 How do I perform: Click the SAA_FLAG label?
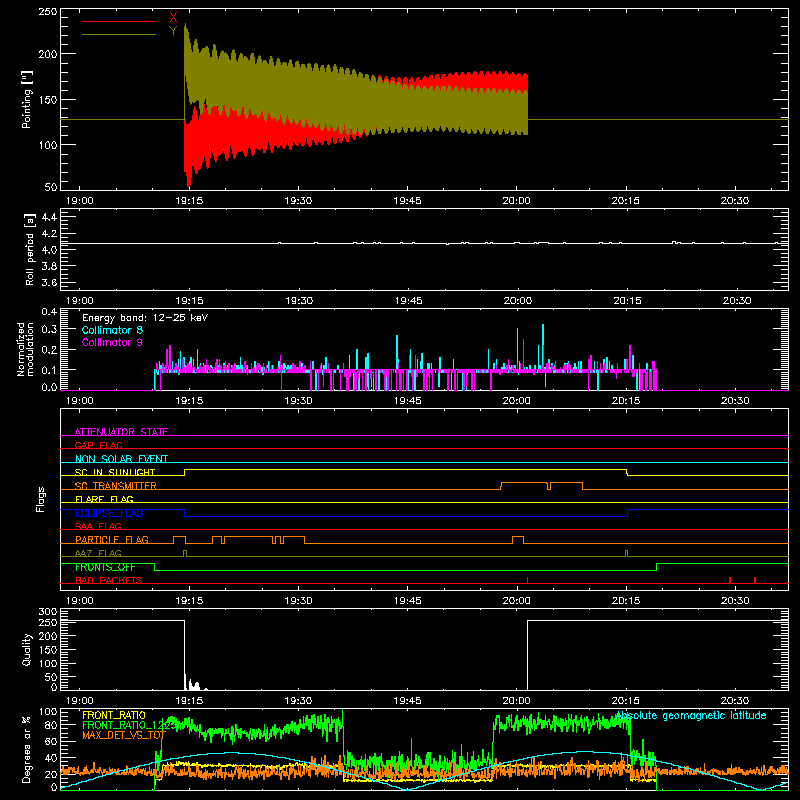(98, 526)
